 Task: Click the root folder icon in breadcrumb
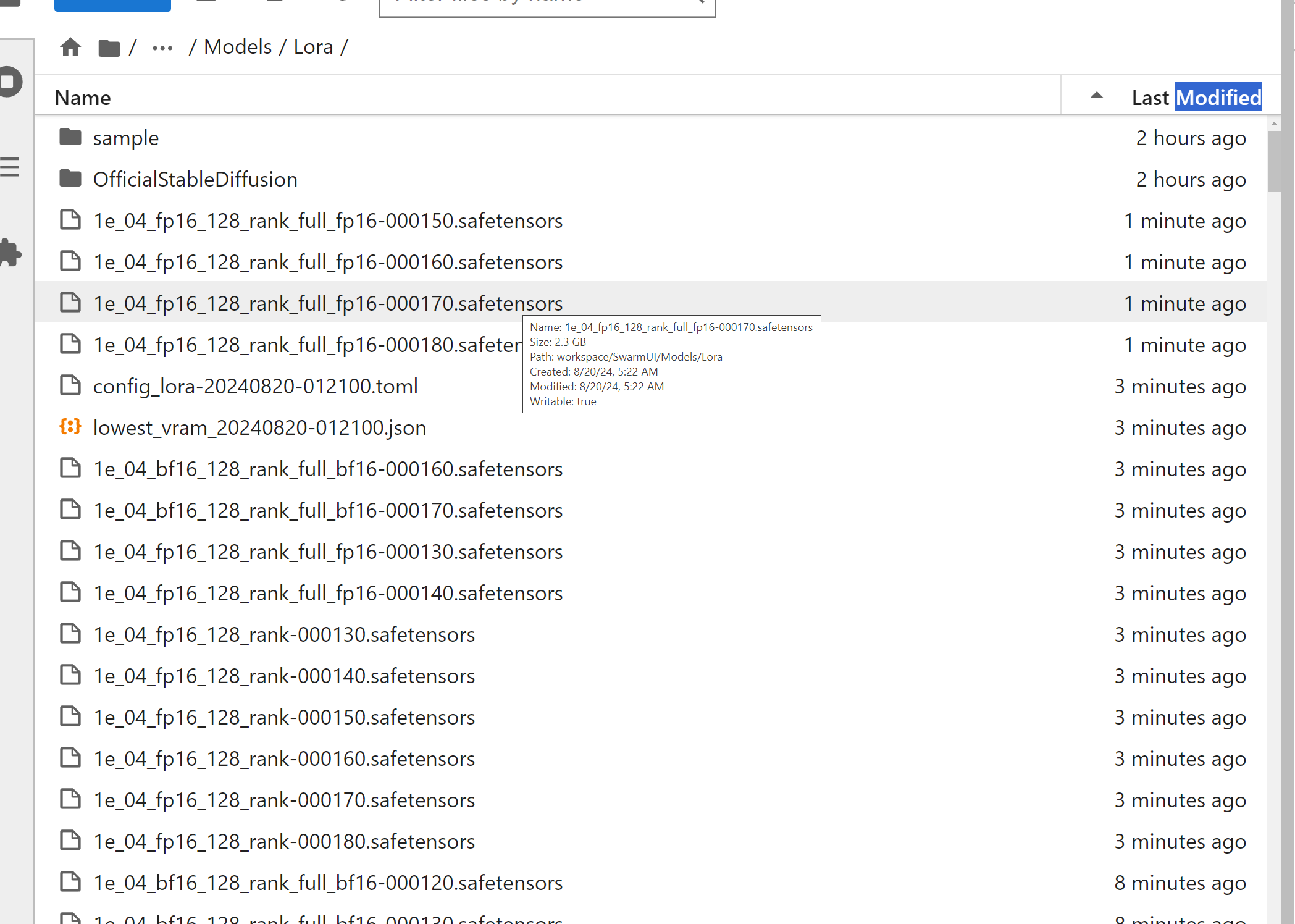pyautogui.click(x=109, y=48)
